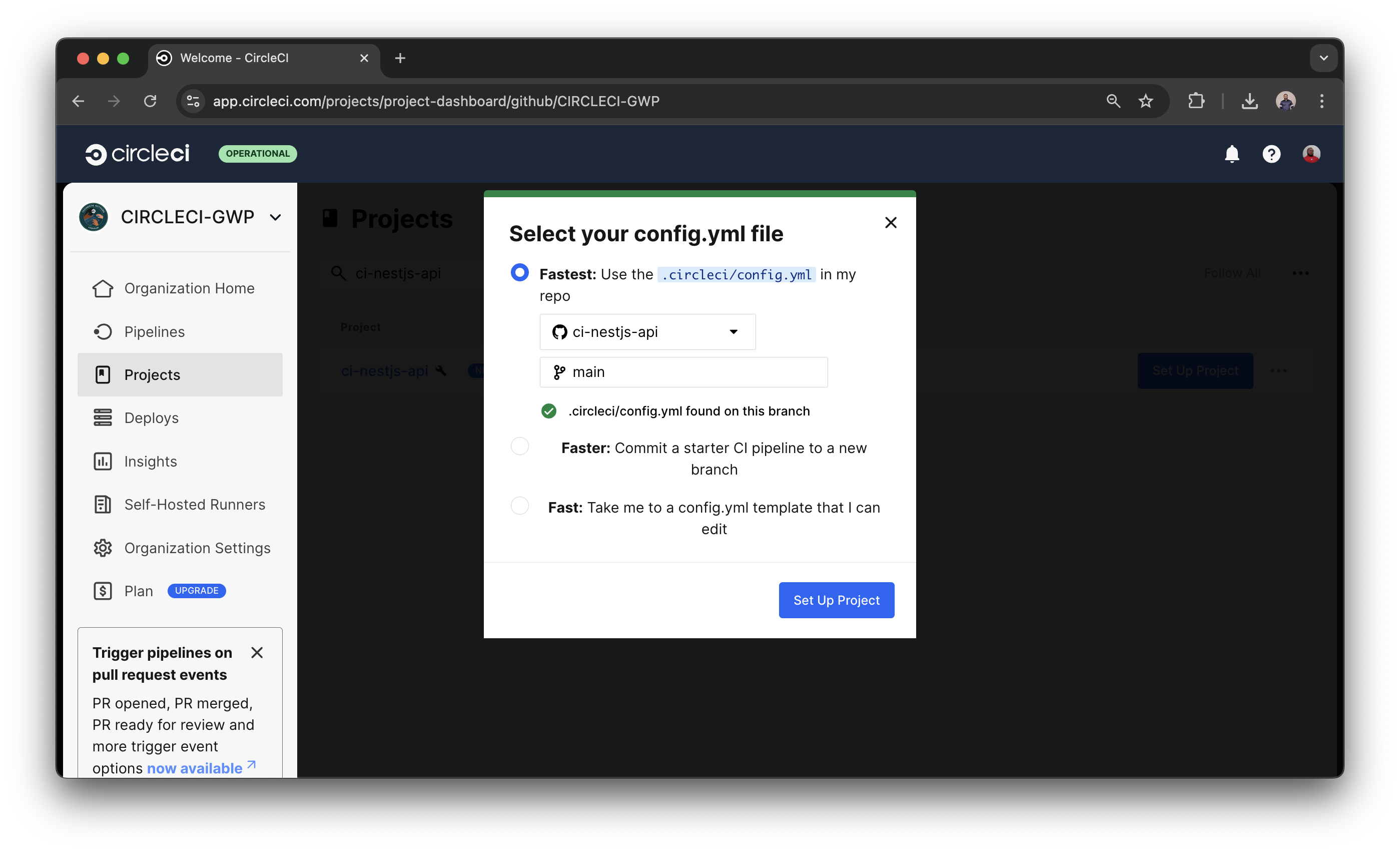
Task: Switch to Organization Home
Action: (x=189, y=288)
